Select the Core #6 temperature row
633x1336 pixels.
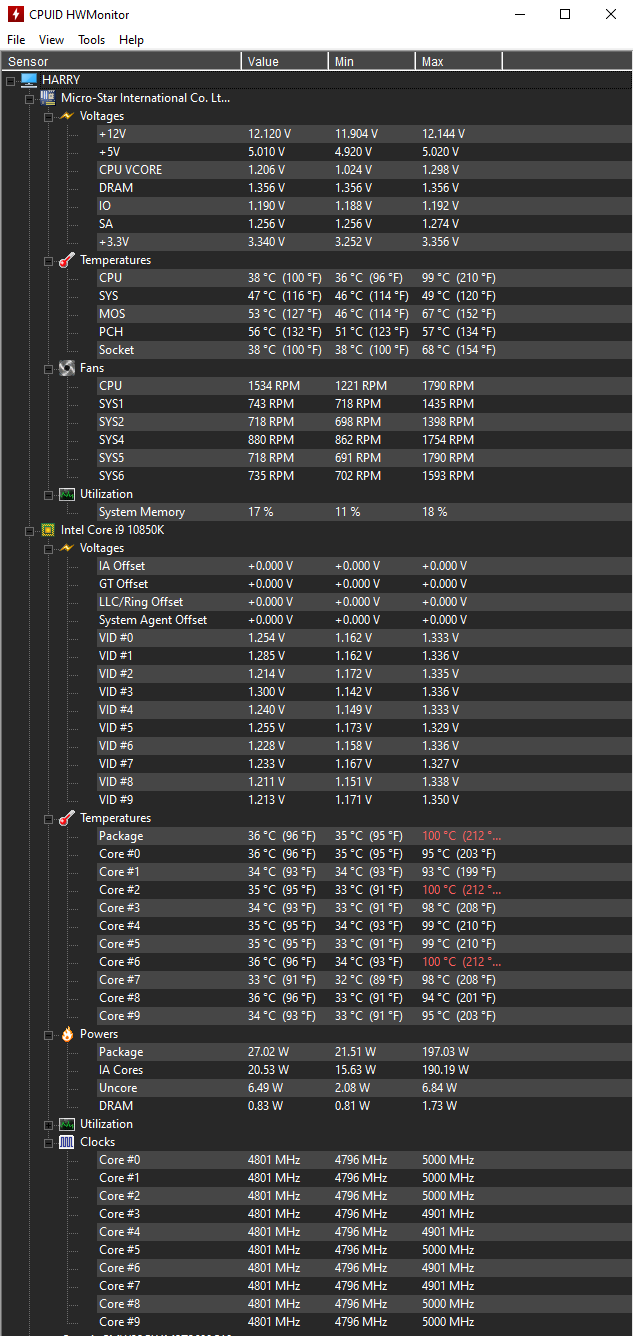tap(364, 962)
